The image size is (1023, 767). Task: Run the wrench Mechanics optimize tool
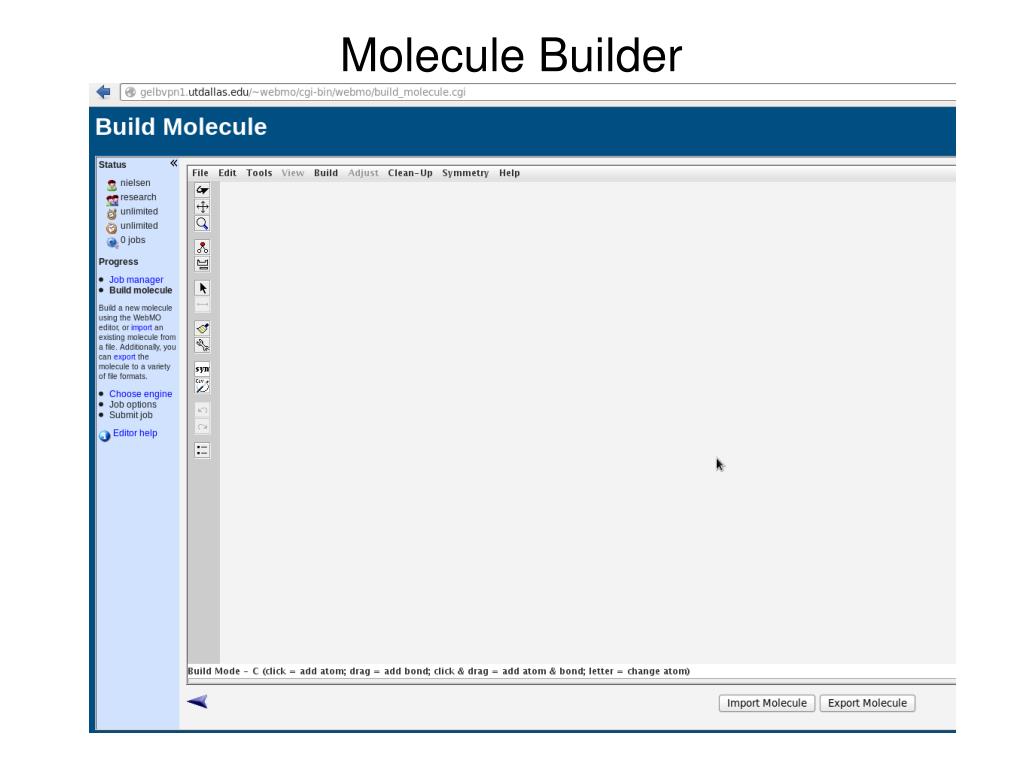coord(202,345)
